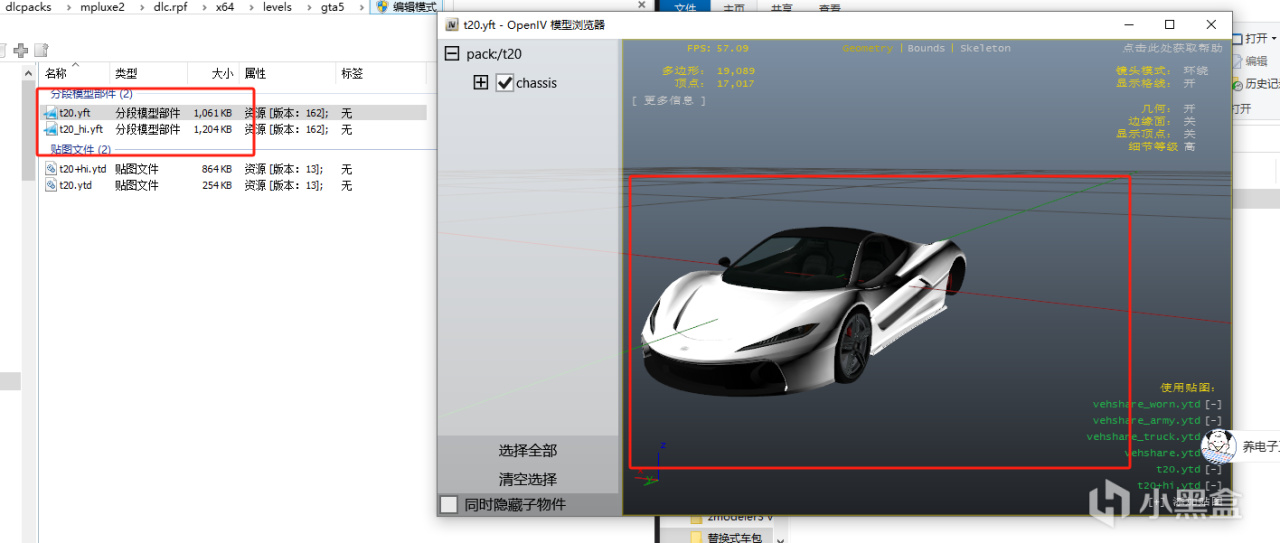Click the 1,061 KB size cell
Image resolution: width=1280 pixels, height=543 pixels.
click(x=212, y=114)
